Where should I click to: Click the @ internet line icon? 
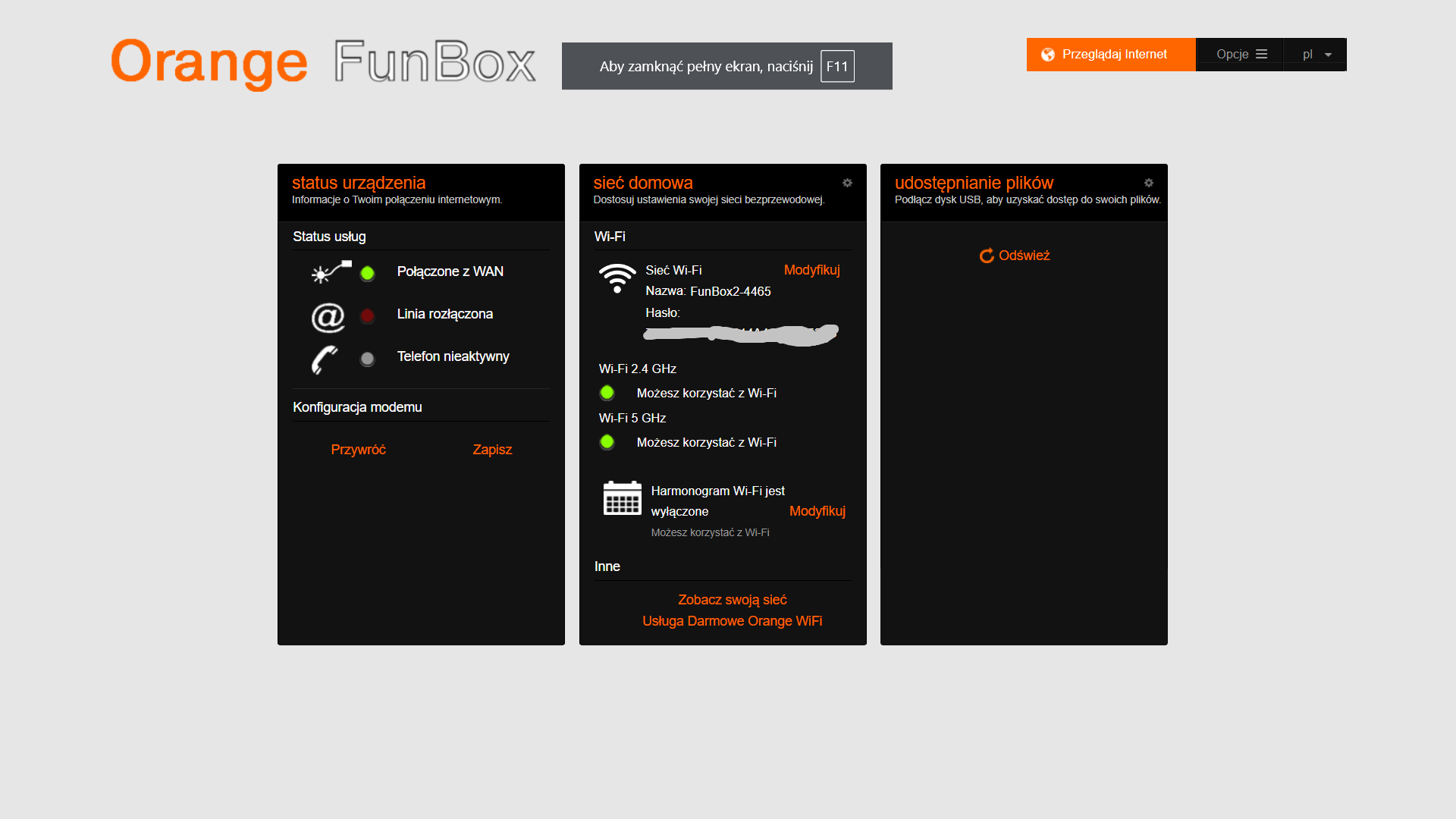tap(328, 317)
